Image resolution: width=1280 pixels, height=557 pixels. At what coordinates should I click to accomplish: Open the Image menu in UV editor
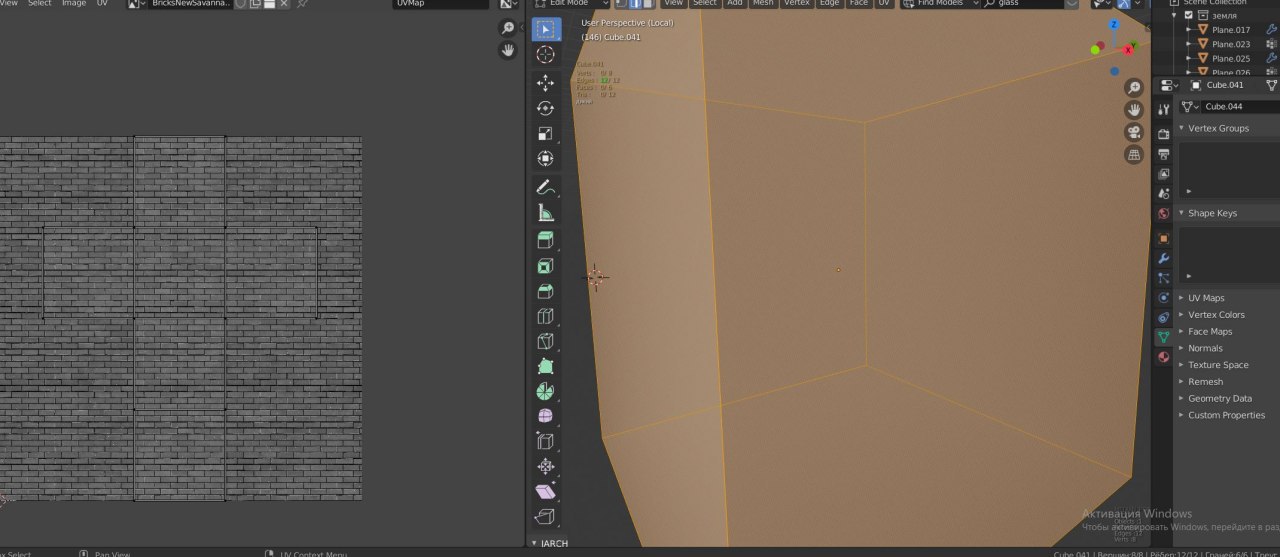pos(74,4)
